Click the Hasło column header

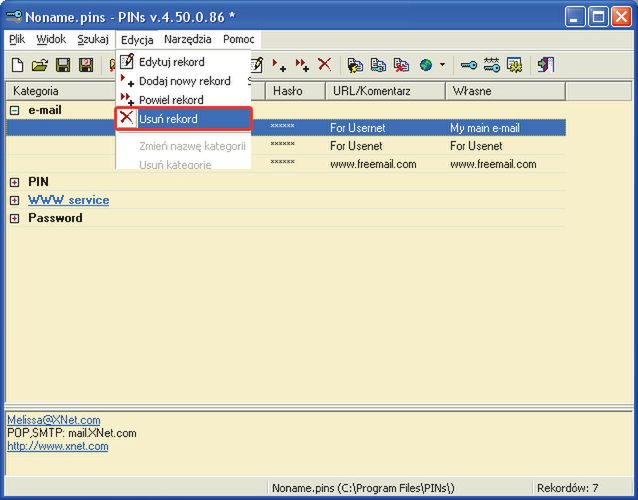295,91
